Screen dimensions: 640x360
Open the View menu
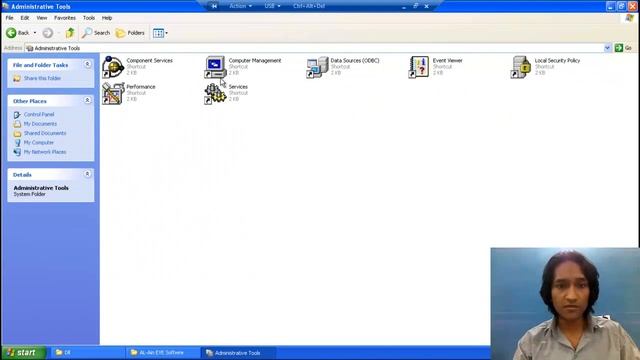42,18
